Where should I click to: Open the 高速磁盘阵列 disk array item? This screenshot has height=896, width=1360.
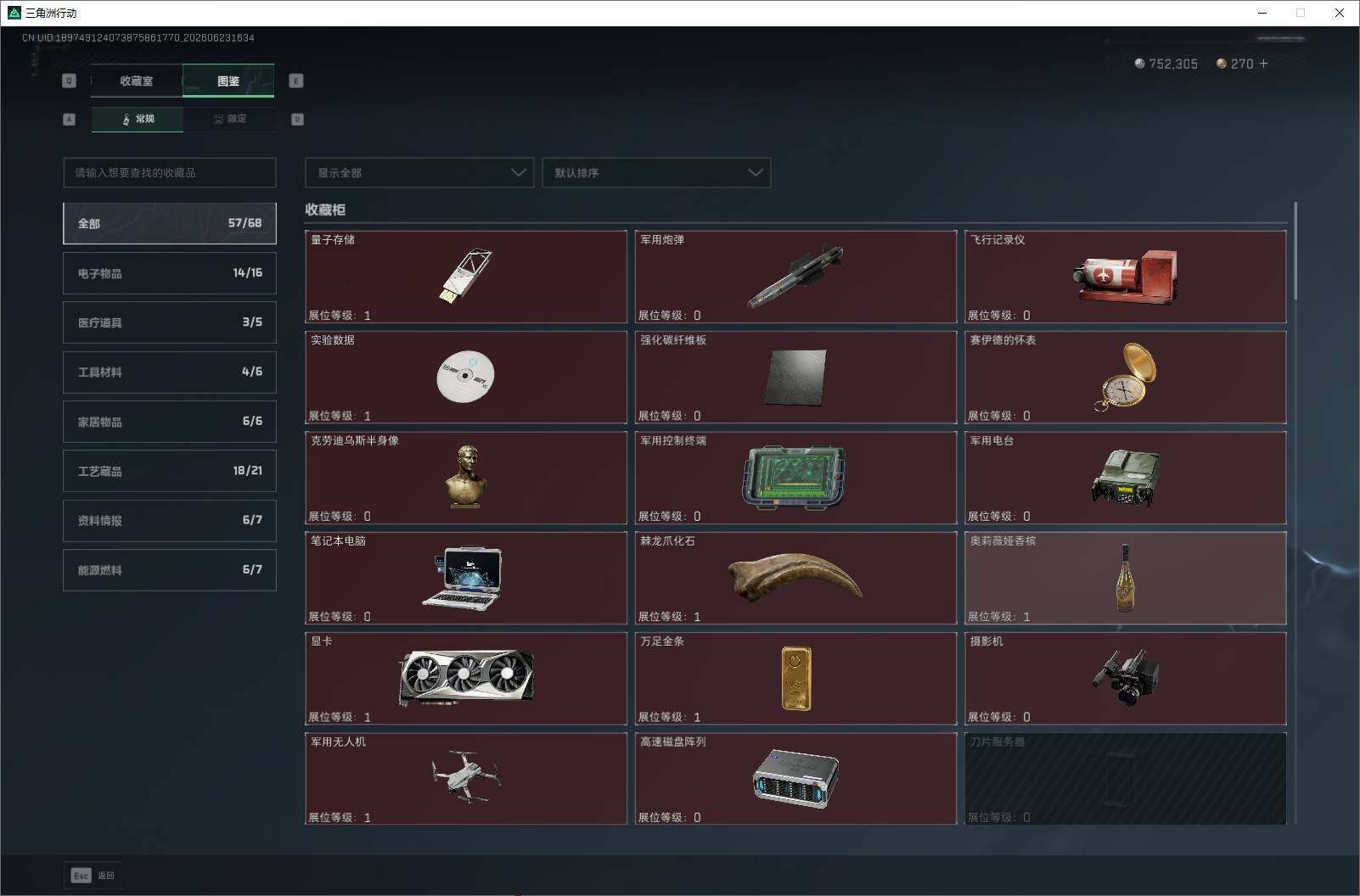tap(795, 779)
